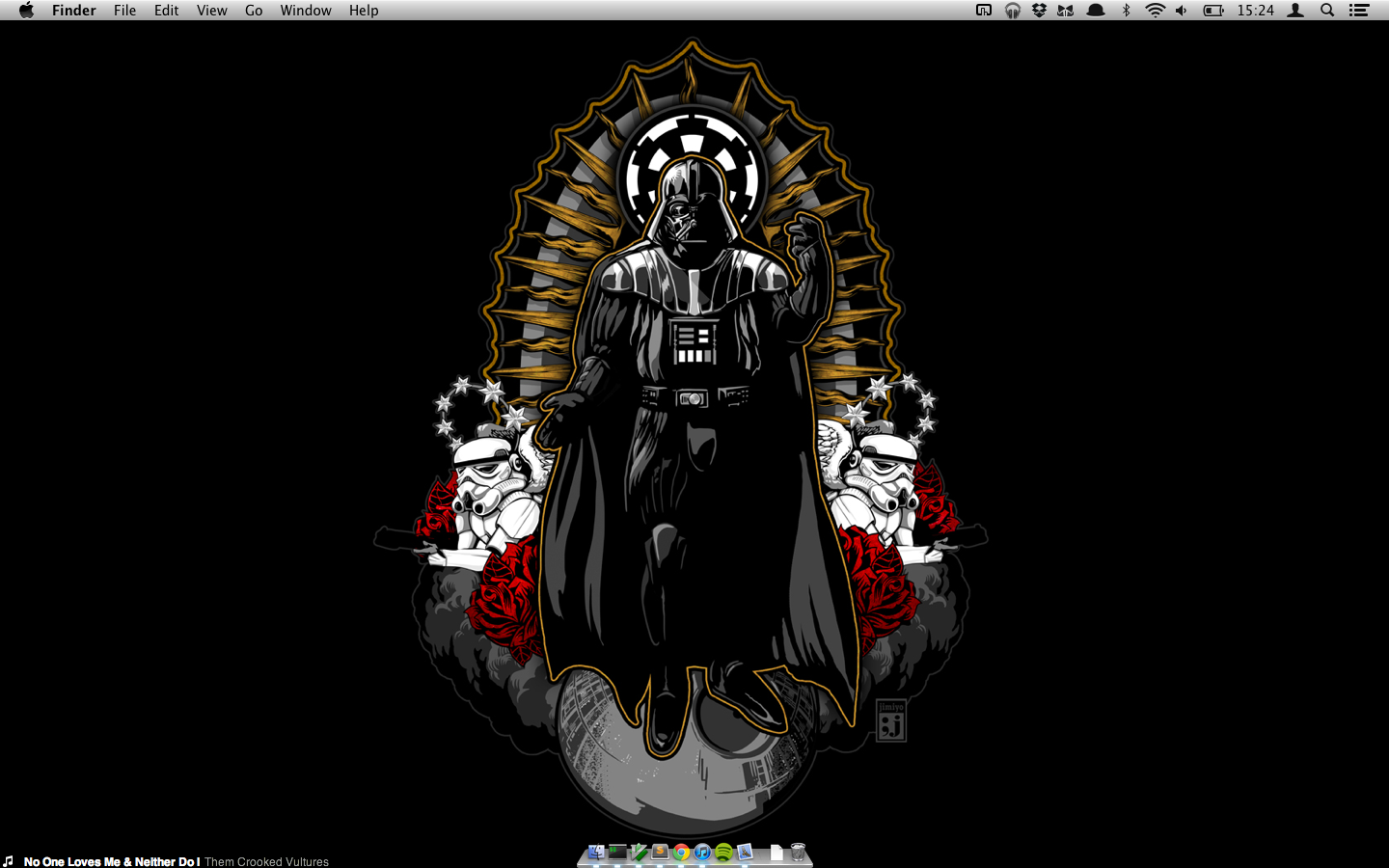The width and height of the screenshot is (1389, 868).
Task: Open the Mail stamp icon in the Dock
Action: coord(745,852)
